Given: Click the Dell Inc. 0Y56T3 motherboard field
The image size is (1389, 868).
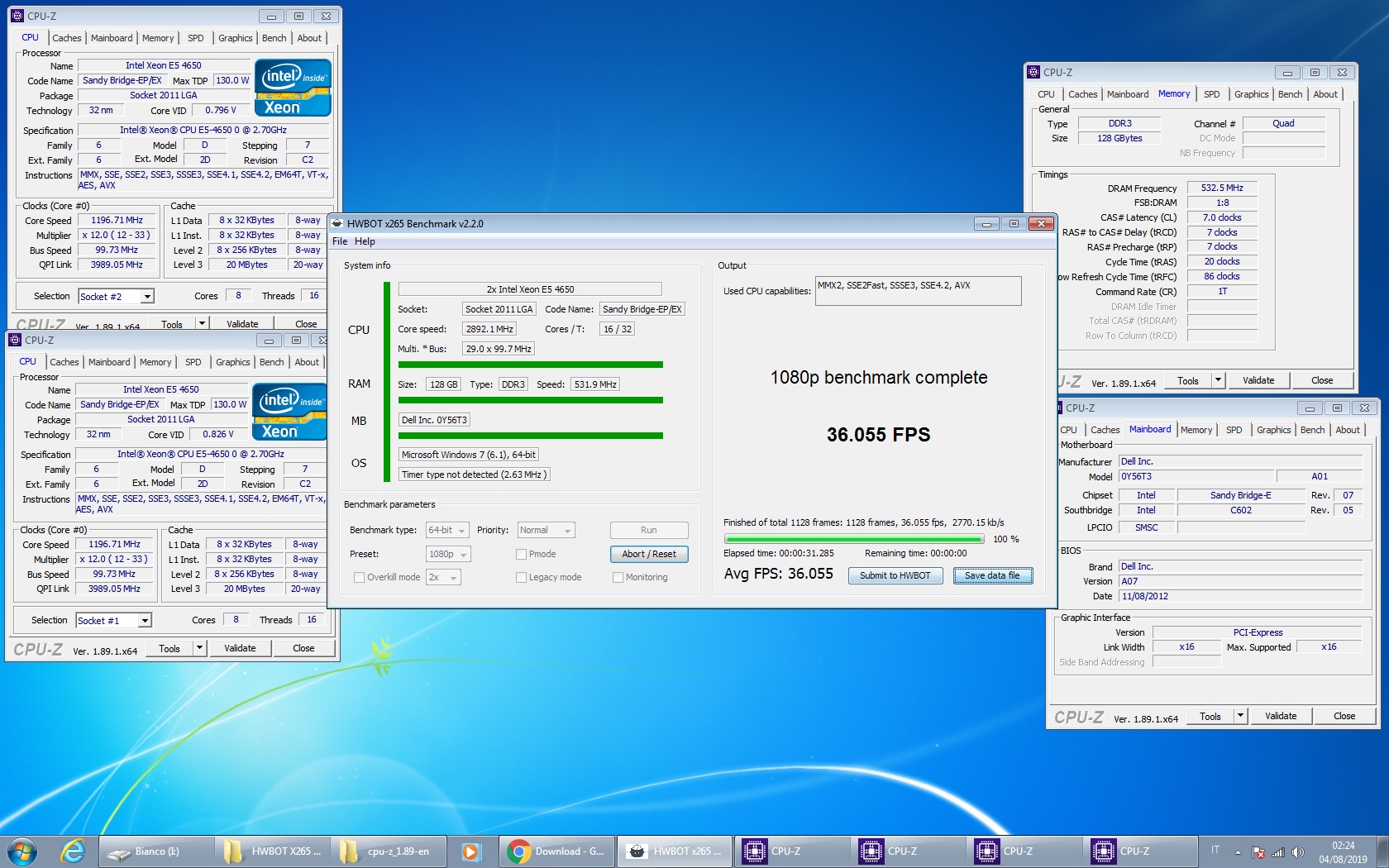Looking at the screenshot, I should click(x=435, y=420).
